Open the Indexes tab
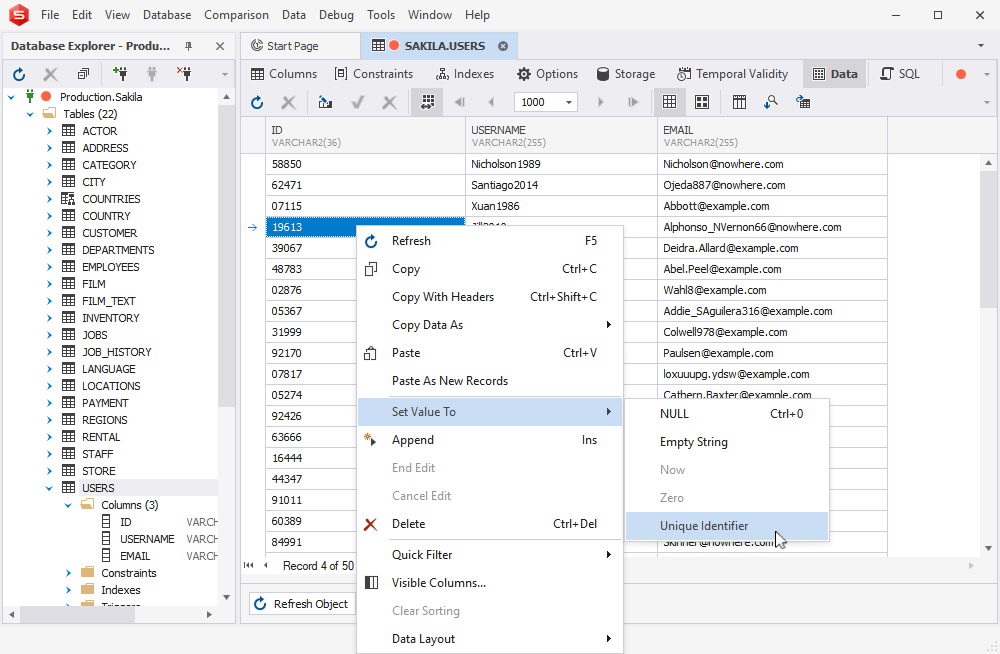Image resolution: width=1000 pixels, height=654 pixels. (465, 74)
